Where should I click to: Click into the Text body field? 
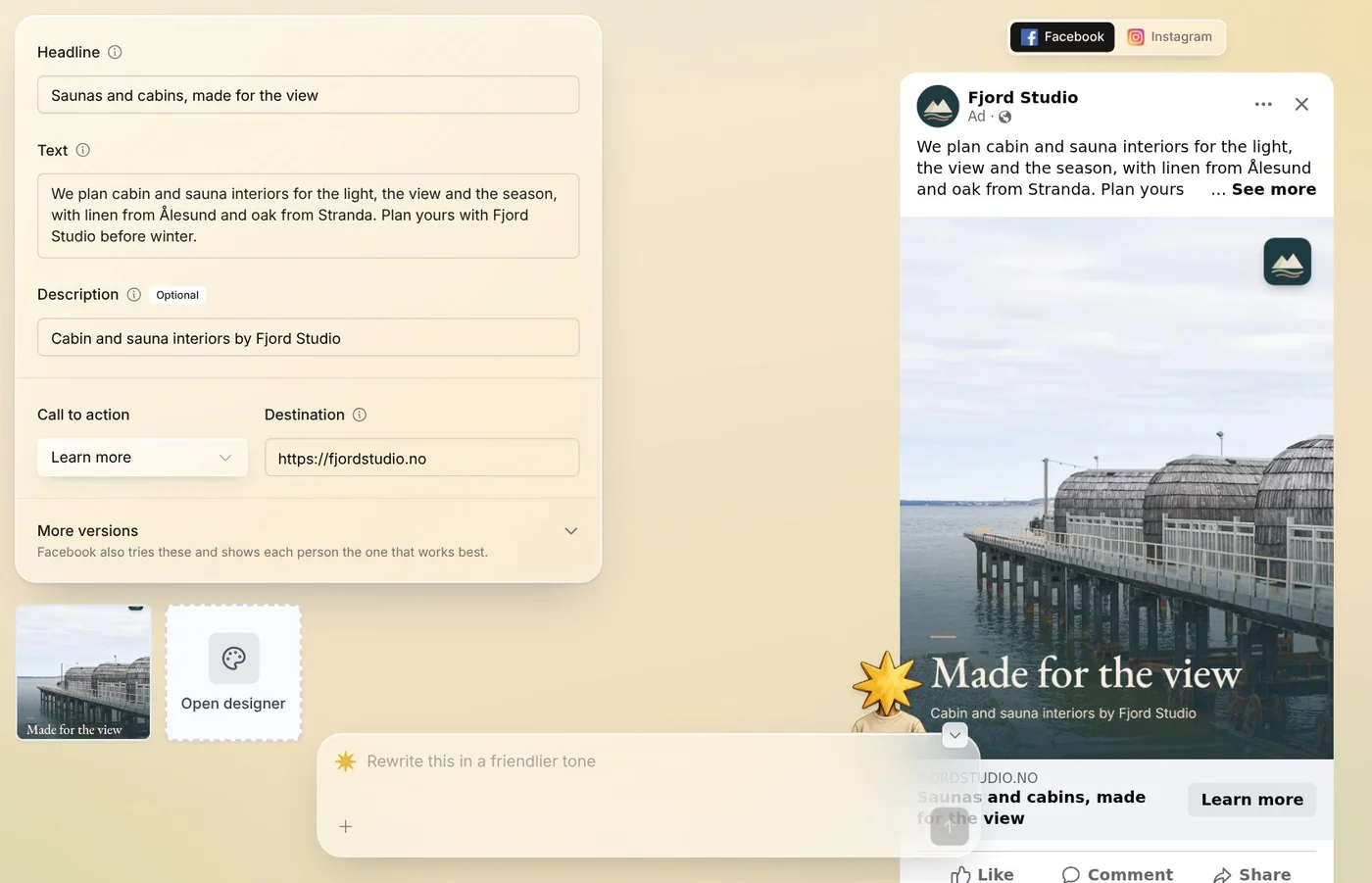pos(308,216)
